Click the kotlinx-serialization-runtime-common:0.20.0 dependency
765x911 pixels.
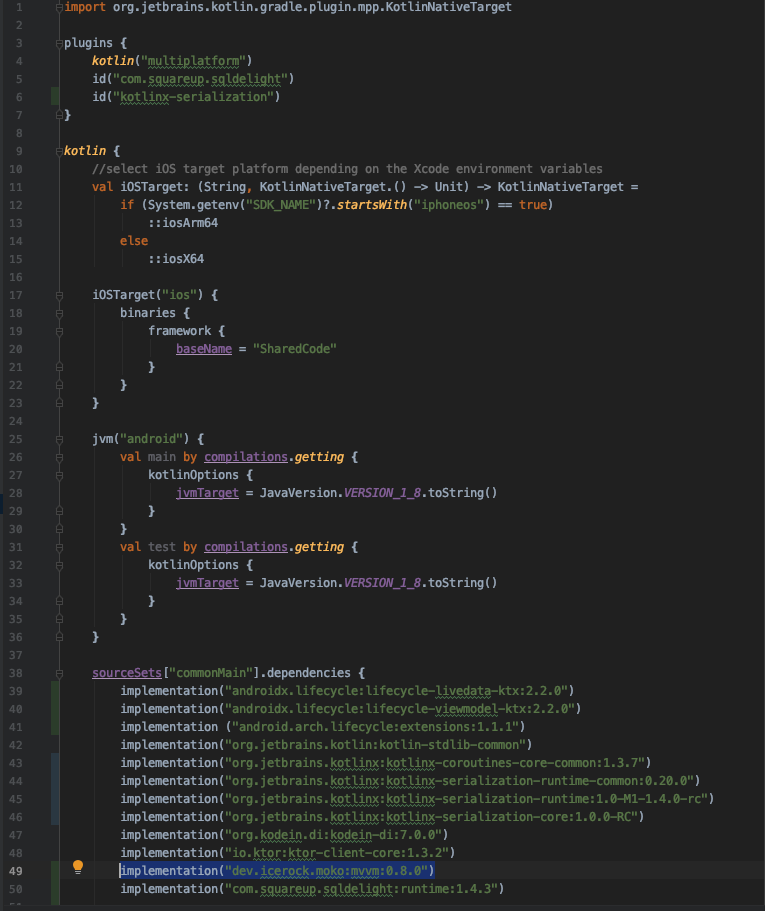(410, 781)
